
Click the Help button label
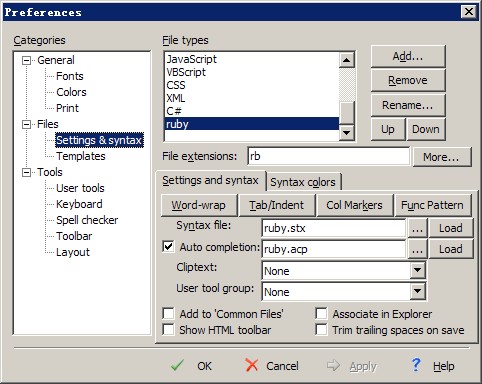[x=444, y=366]
